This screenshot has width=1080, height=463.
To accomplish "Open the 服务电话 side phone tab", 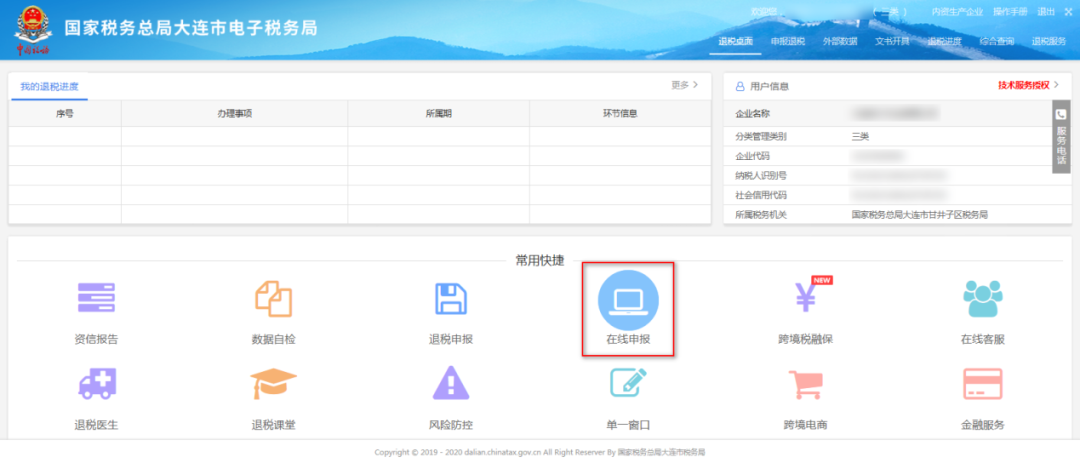I will click(x=1061, y=137).
